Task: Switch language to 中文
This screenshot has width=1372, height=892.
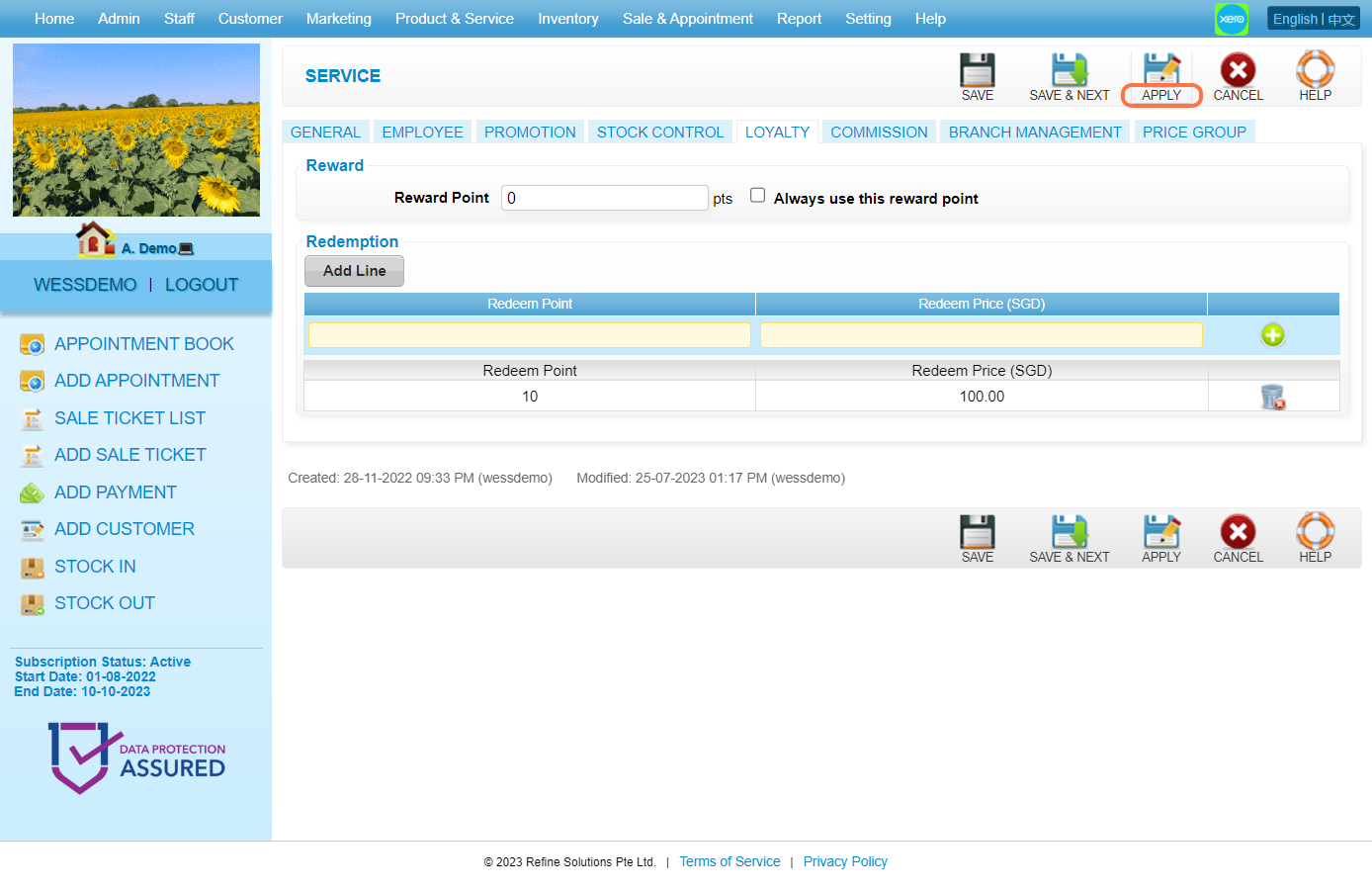Action: pos(1341,19)
